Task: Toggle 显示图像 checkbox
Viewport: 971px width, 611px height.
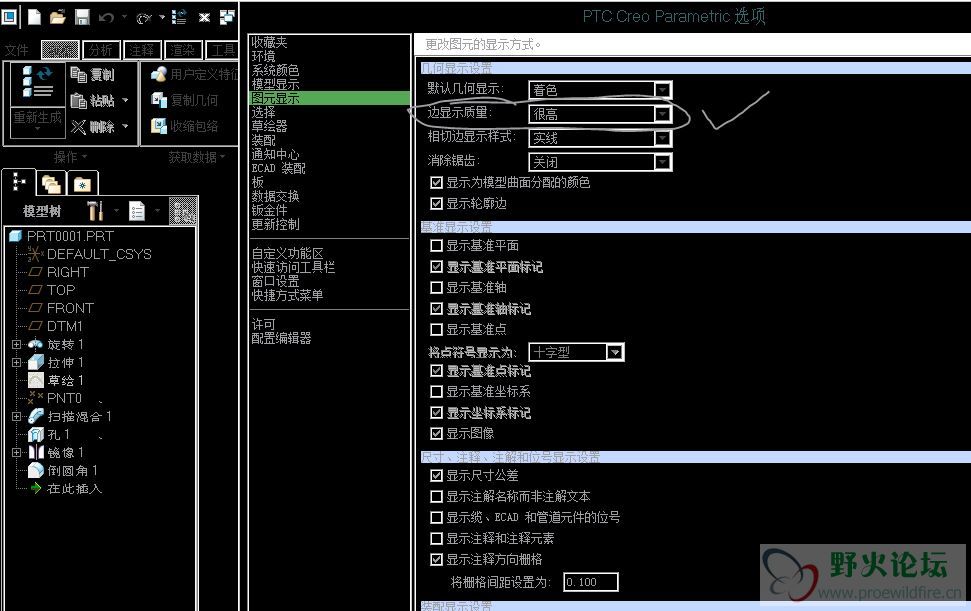Action: click(437, 433)
